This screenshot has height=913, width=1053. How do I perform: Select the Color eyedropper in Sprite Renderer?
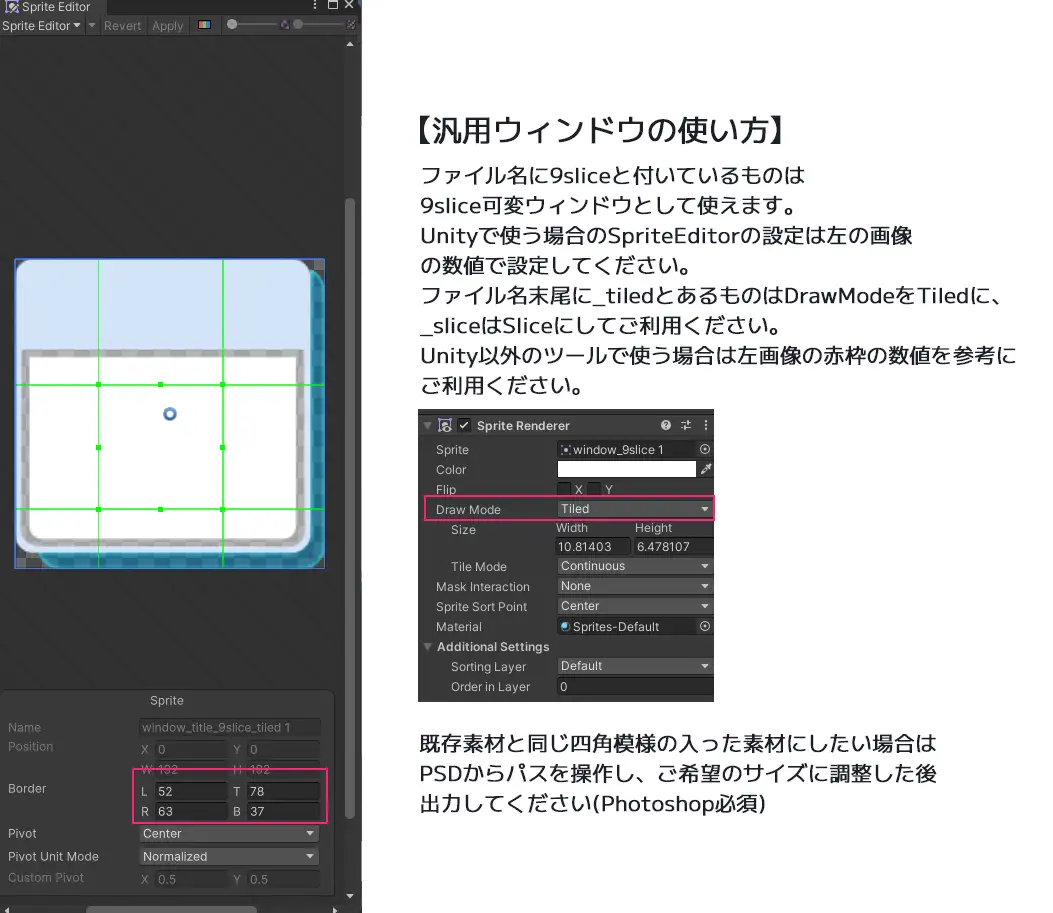(705, 469)
